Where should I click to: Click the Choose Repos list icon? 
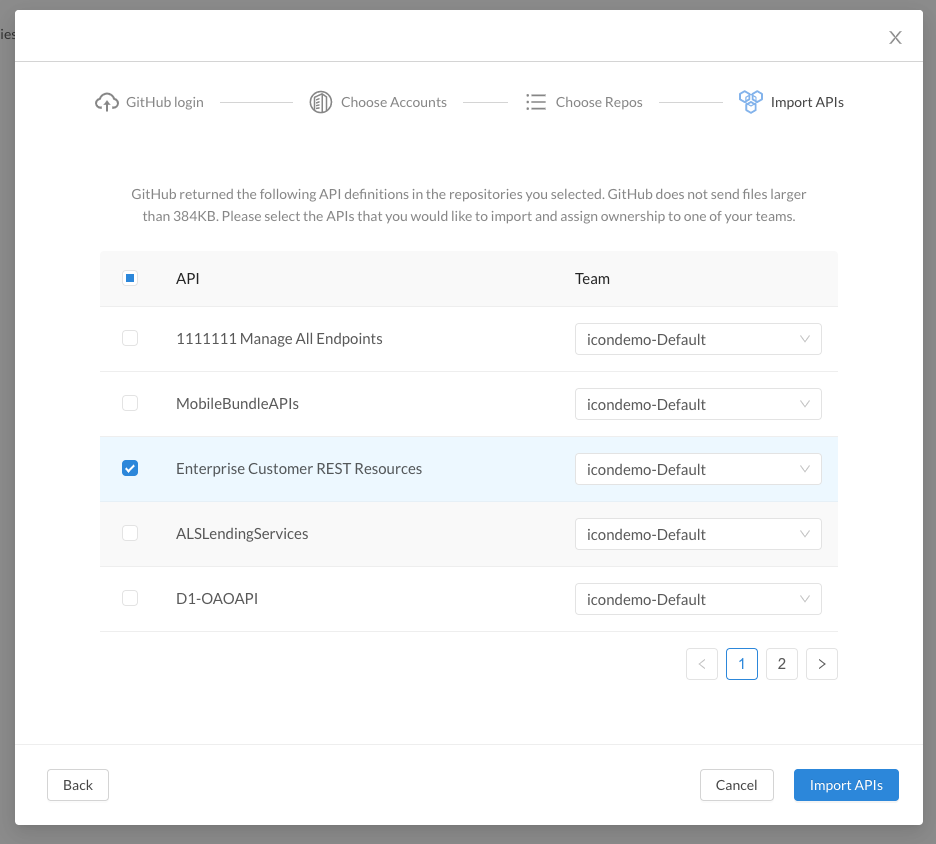coord(536,102)
